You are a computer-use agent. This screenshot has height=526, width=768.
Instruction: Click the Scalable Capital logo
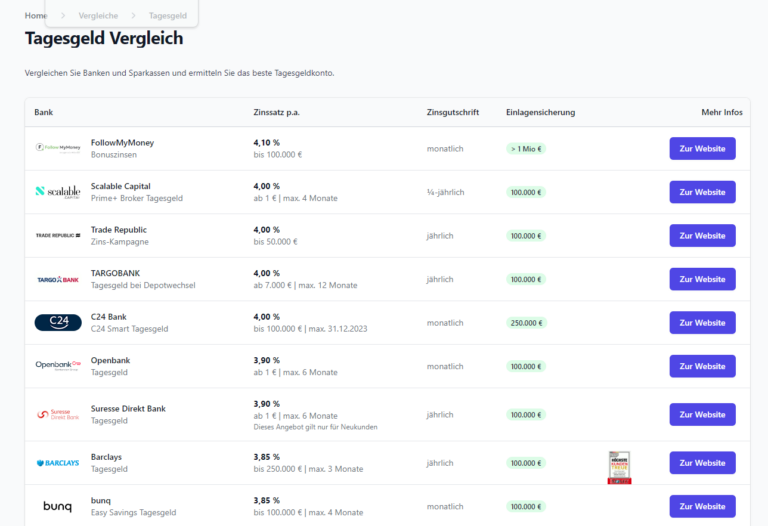[58, 192]
